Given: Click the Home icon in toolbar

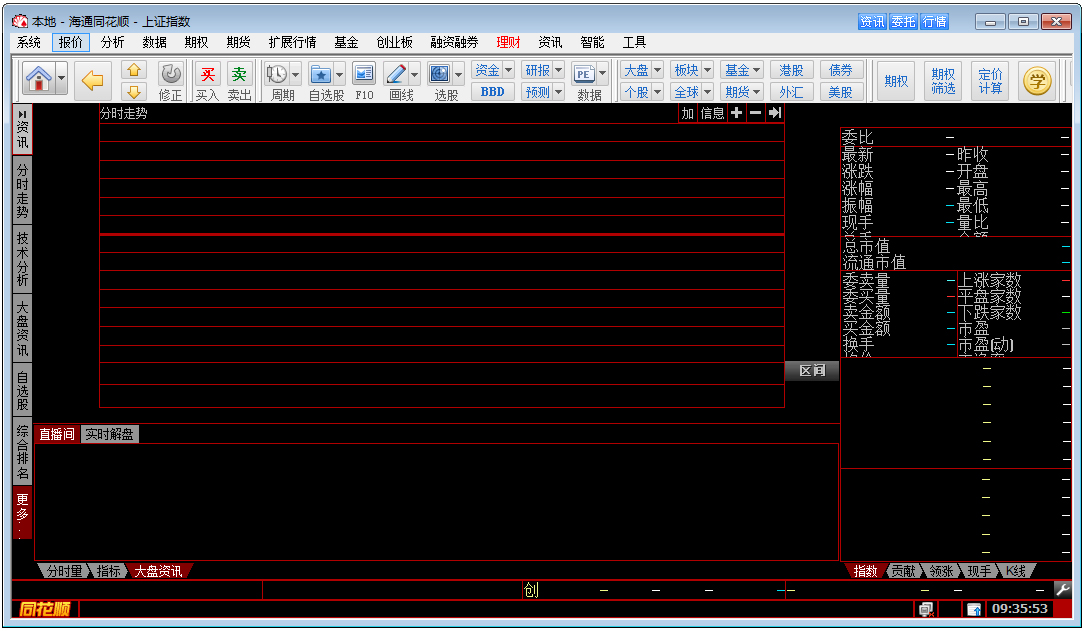Looking at the screenshot, I should [x=39, y=80].
